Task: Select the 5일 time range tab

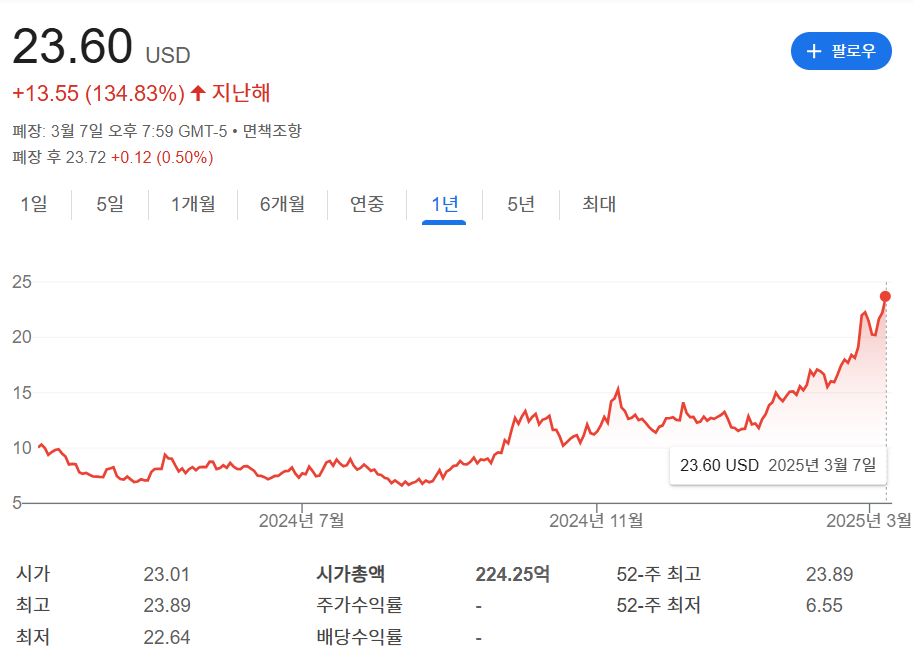Action: [110, 203]
